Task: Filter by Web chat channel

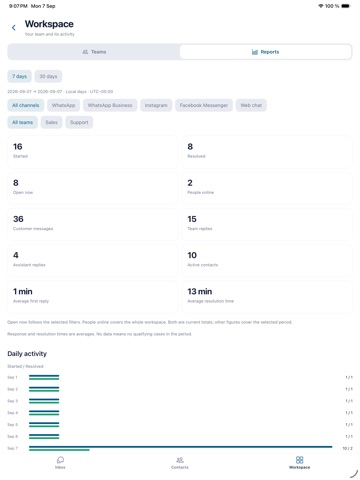Action: point(251,105)
